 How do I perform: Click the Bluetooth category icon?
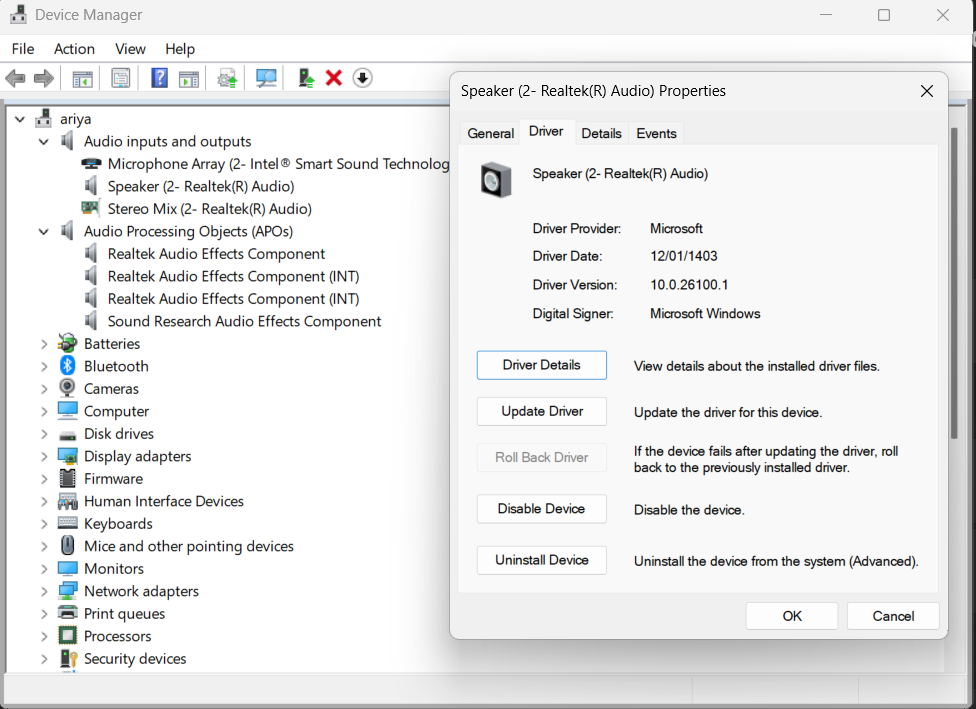coord(67,366)
